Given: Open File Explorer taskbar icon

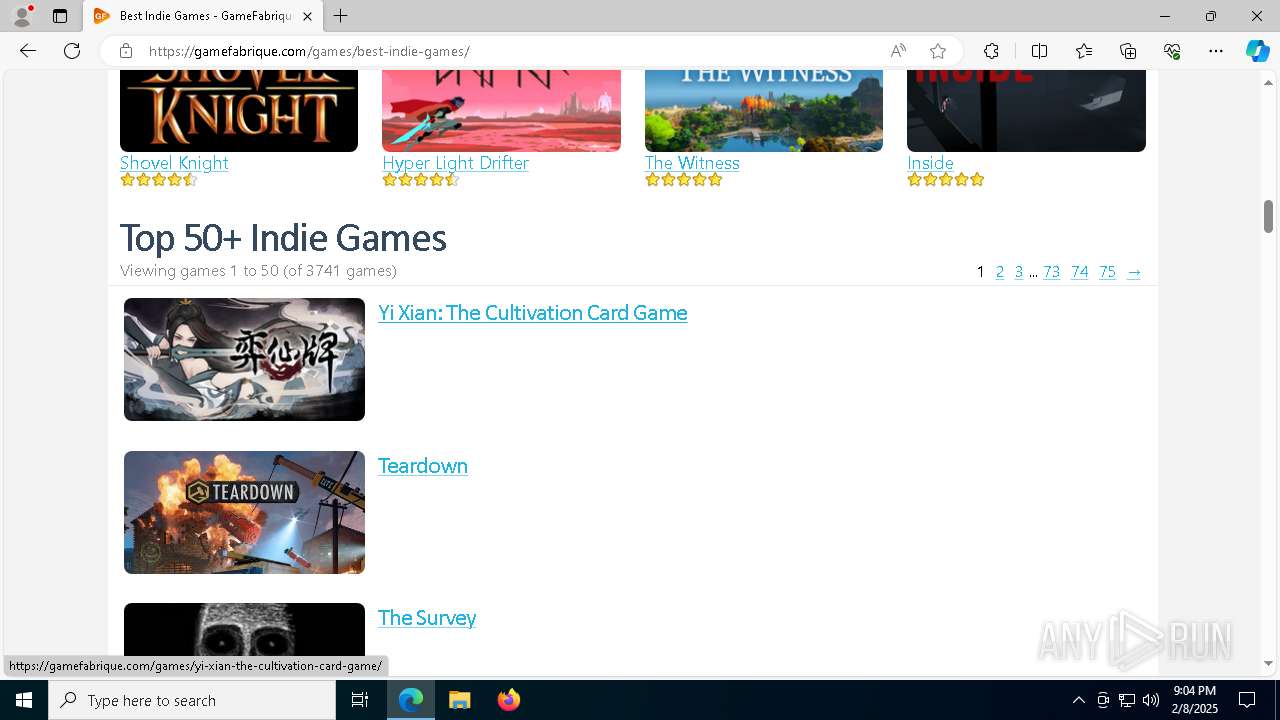Looking at the screenshot, I should [460, 700].
